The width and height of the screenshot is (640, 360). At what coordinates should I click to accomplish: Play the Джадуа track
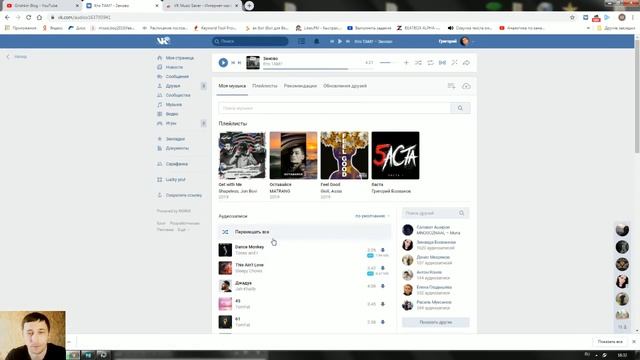pyautogui.click(x=225, y=286)
